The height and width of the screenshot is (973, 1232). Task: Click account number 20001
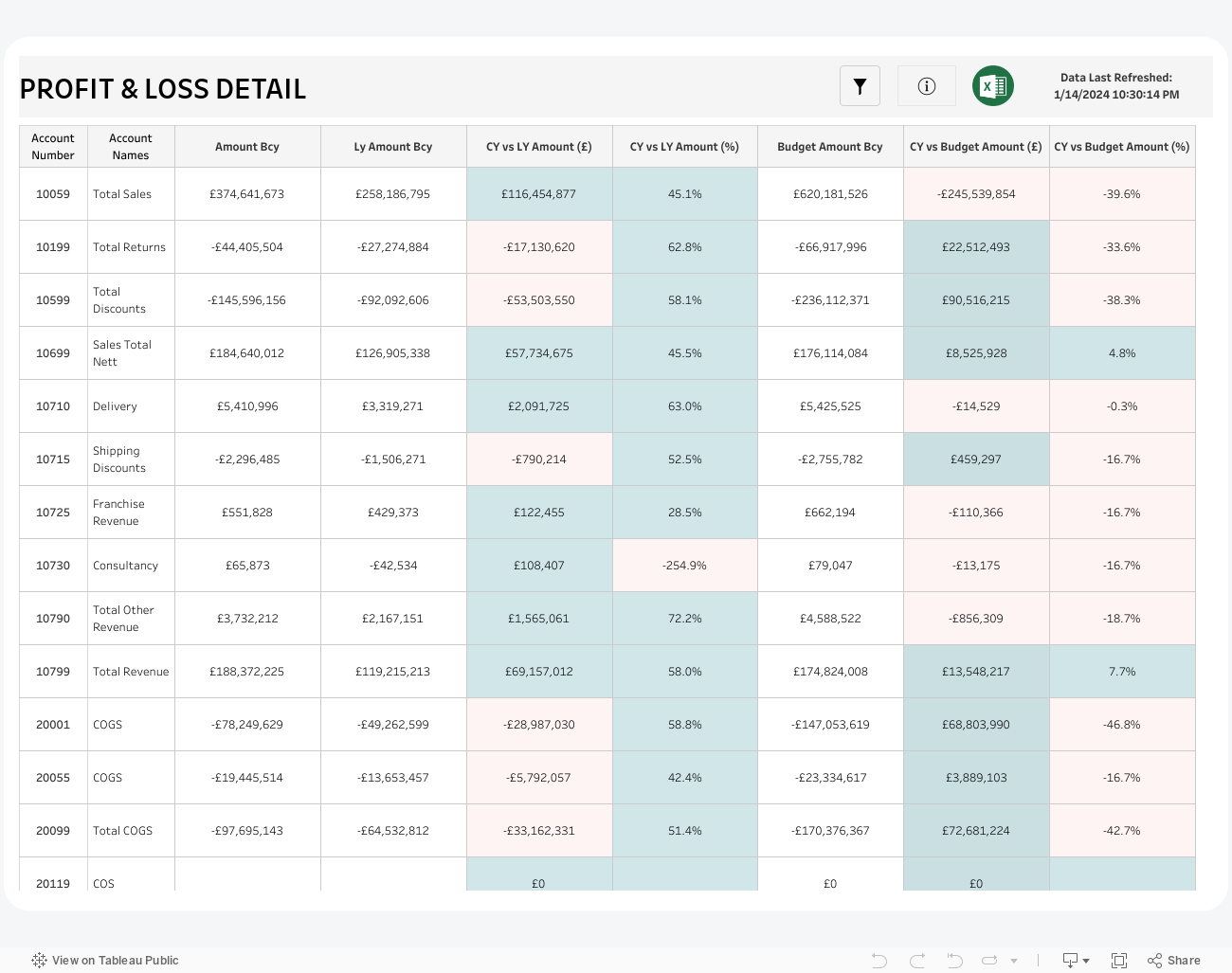coord(53,725)
